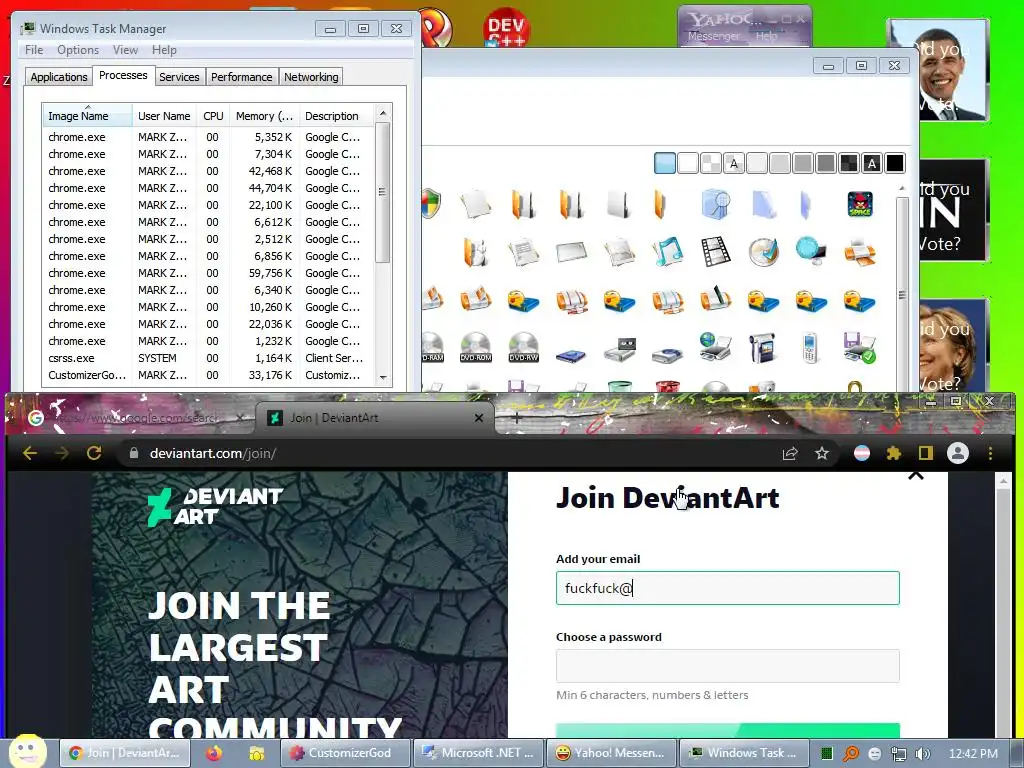Click the taskbar clock showing 12:42 PM
Screen dimensions: 1024x768
point(973,754)
